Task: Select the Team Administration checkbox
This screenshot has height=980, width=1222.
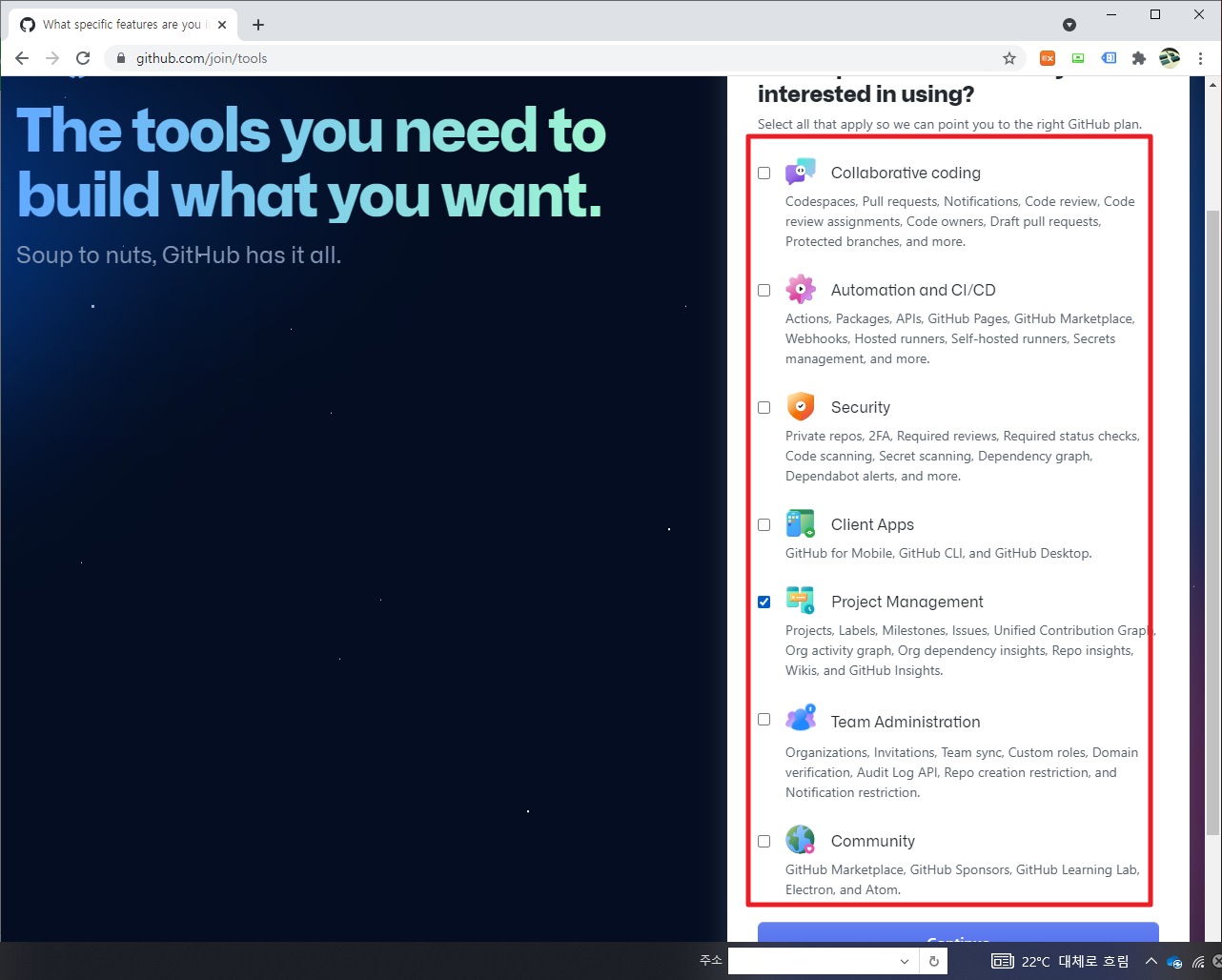Action: 764,720
